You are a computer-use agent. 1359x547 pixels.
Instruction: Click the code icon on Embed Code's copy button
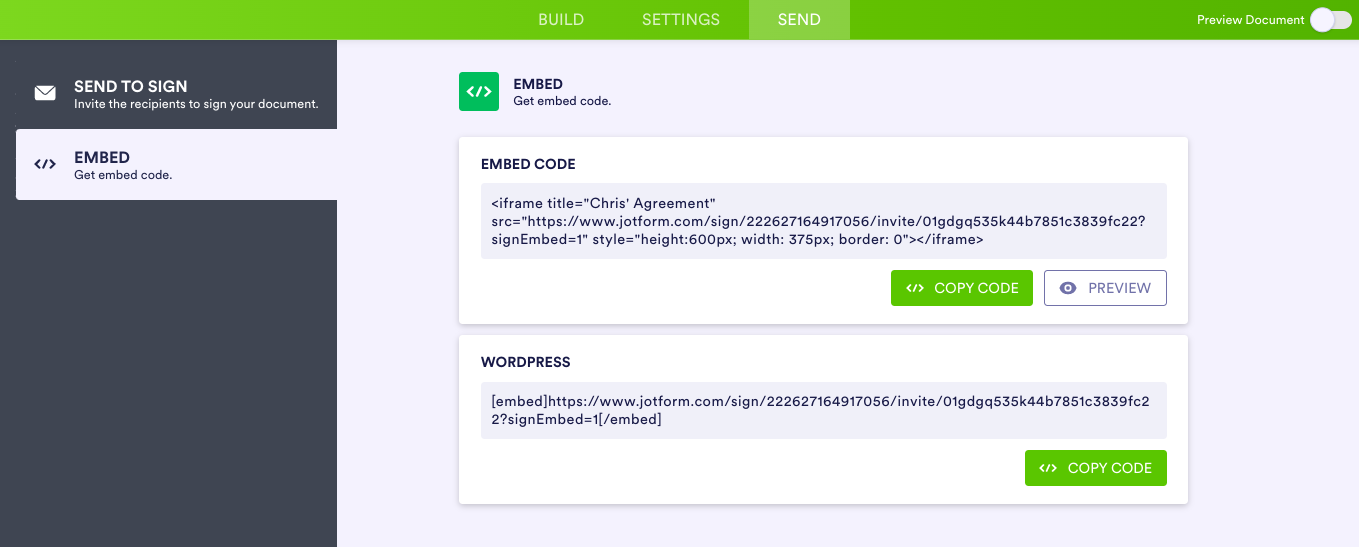915,288
